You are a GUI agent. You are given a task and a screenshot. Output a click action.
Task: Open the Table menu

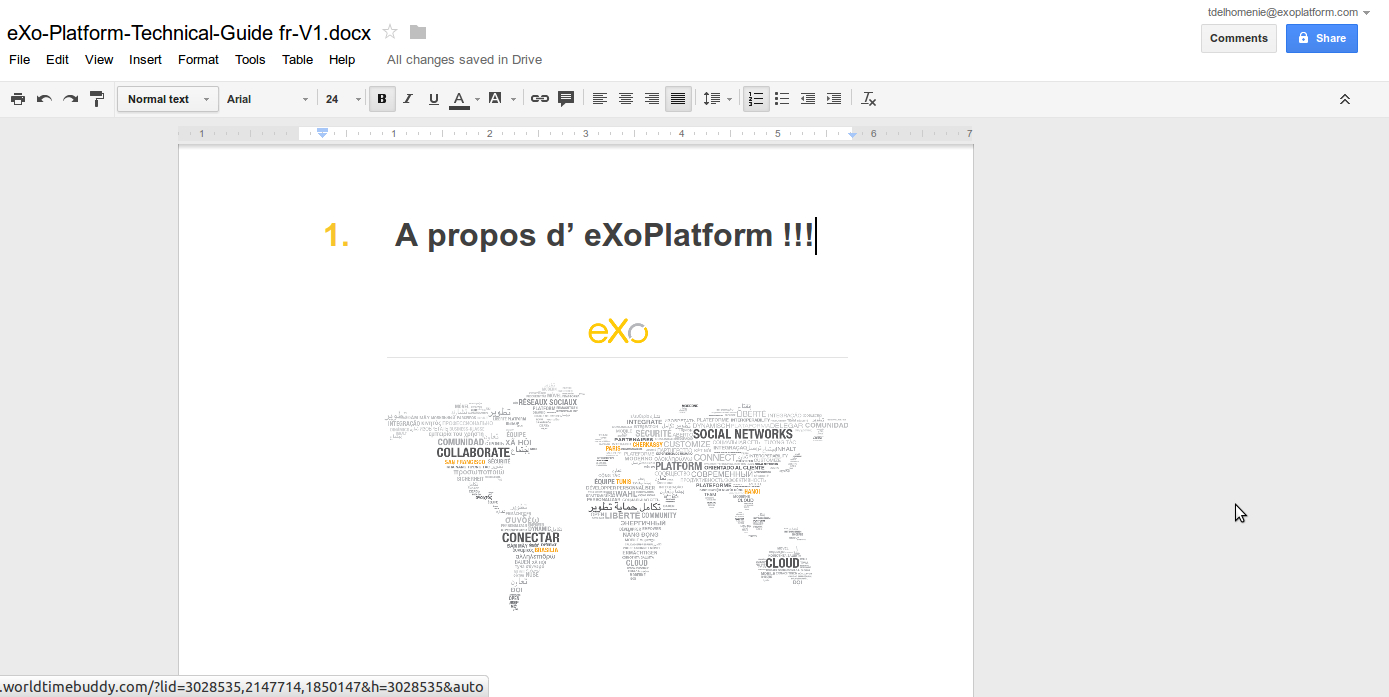point(297,59)
